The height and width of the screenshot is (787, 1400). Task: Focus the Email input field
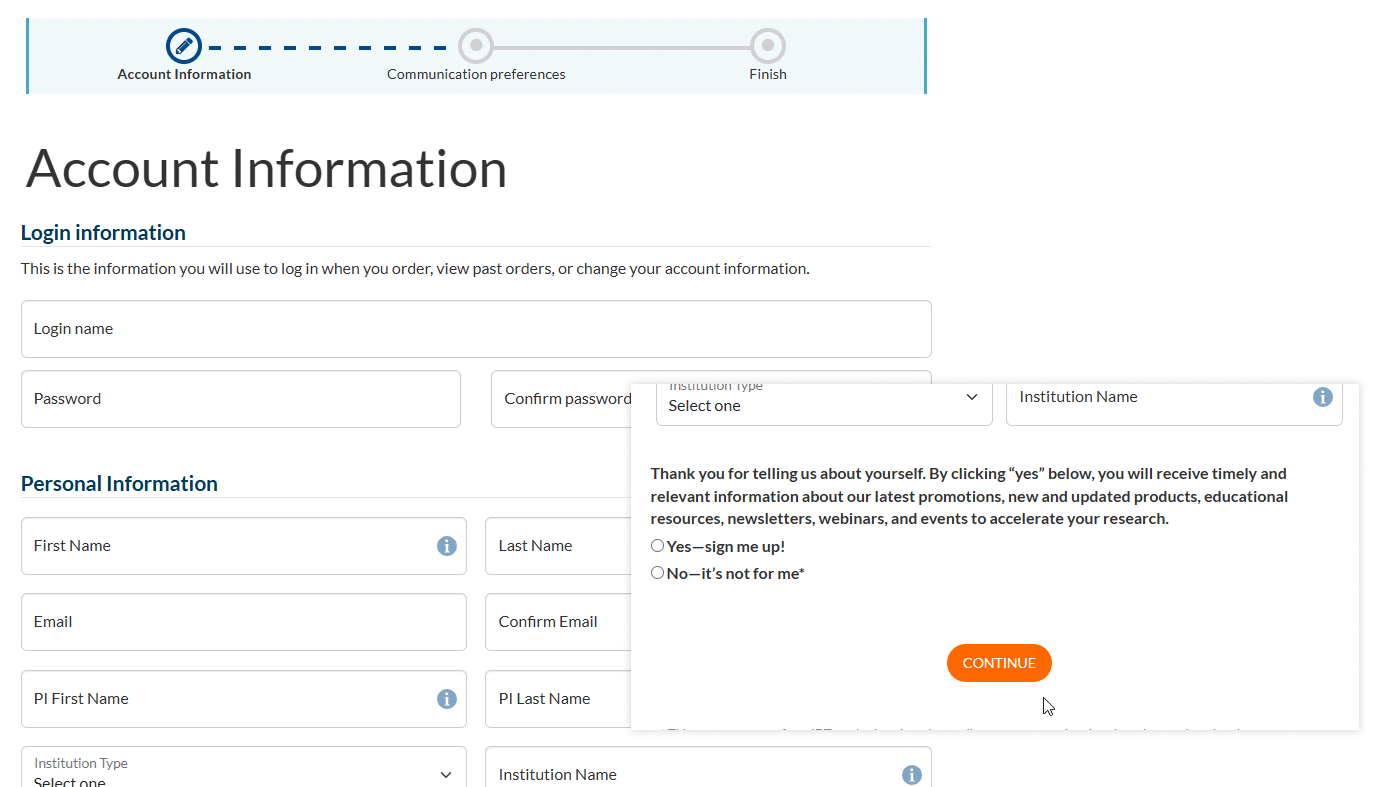coord(243,622)
